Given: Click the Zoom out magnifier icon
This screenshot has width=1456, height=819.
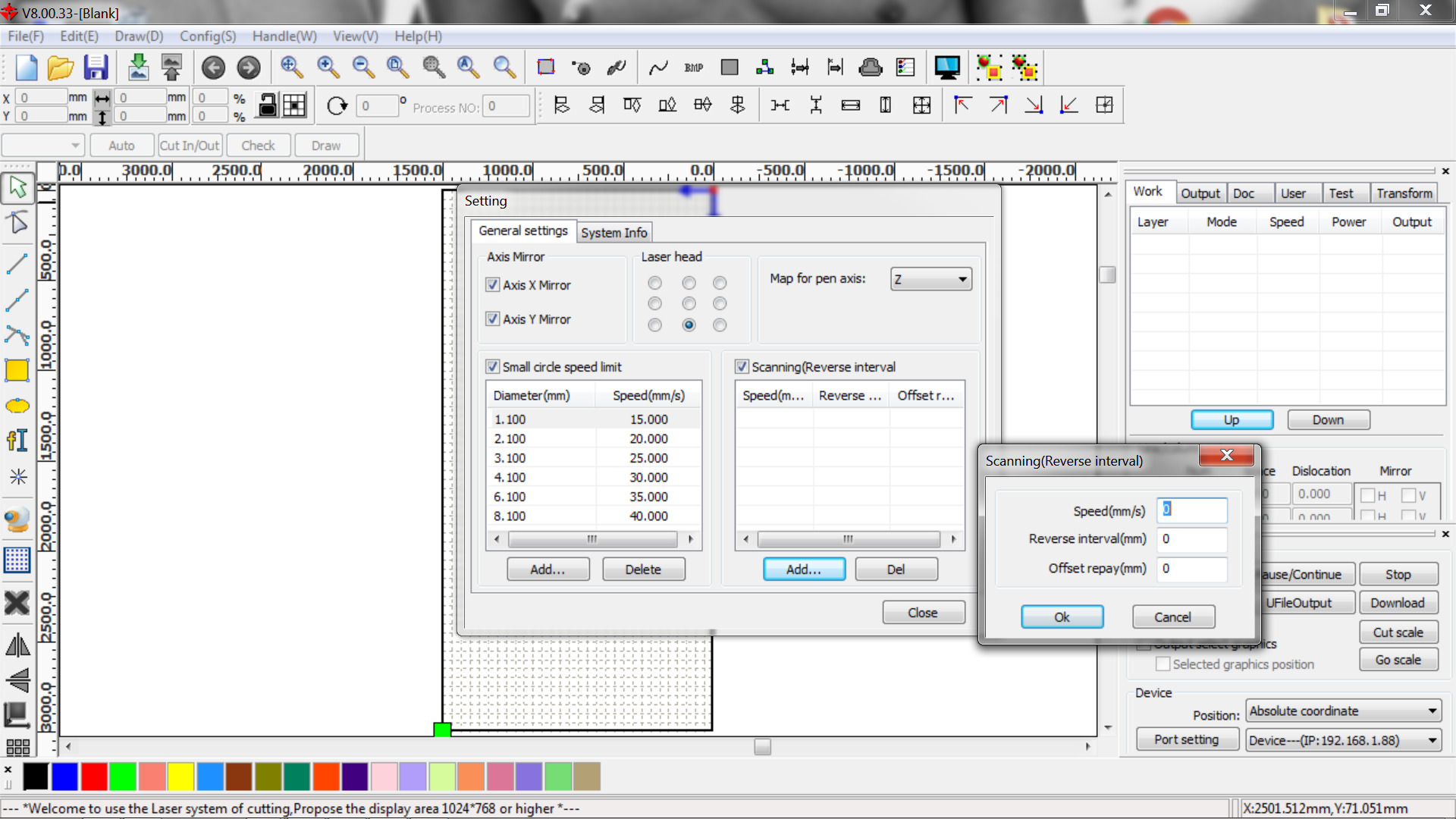Looking at the screenshot, I should (x=363, y=67).
